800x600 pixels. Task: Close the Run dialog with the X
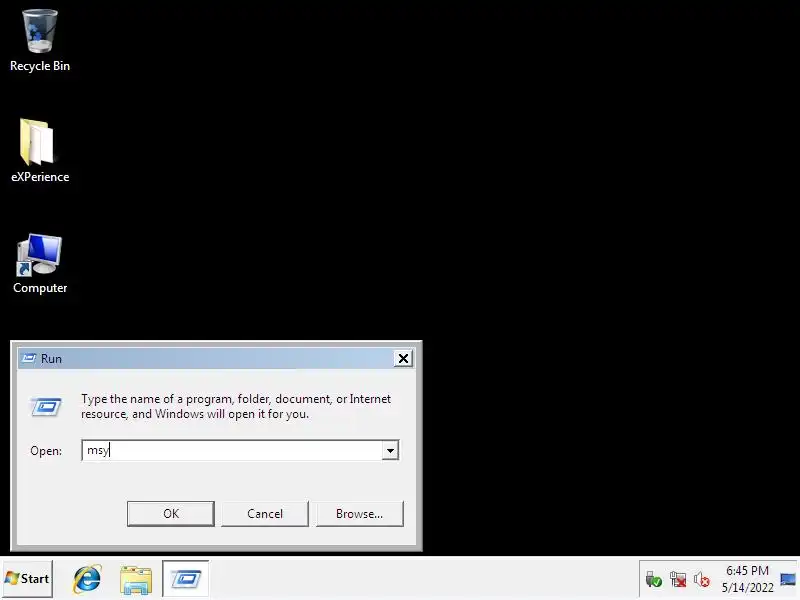point(403,359)
